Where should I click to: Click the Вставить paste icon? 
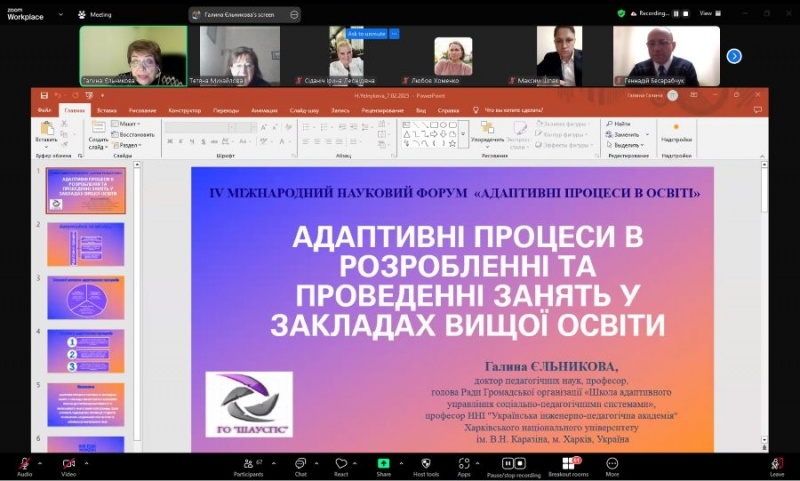(46, 128)
